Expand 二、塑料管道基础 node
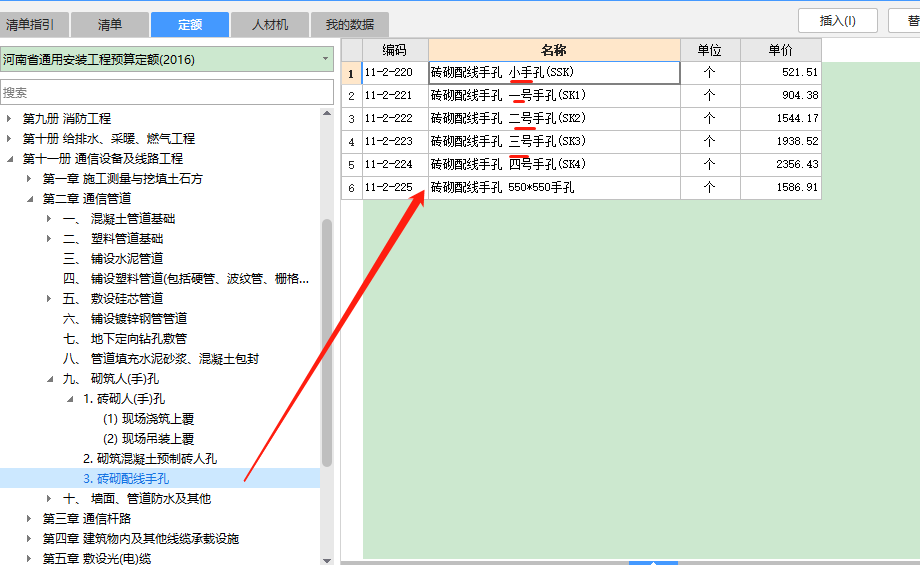This screenshot has height=565, width=920. (49, 238)
